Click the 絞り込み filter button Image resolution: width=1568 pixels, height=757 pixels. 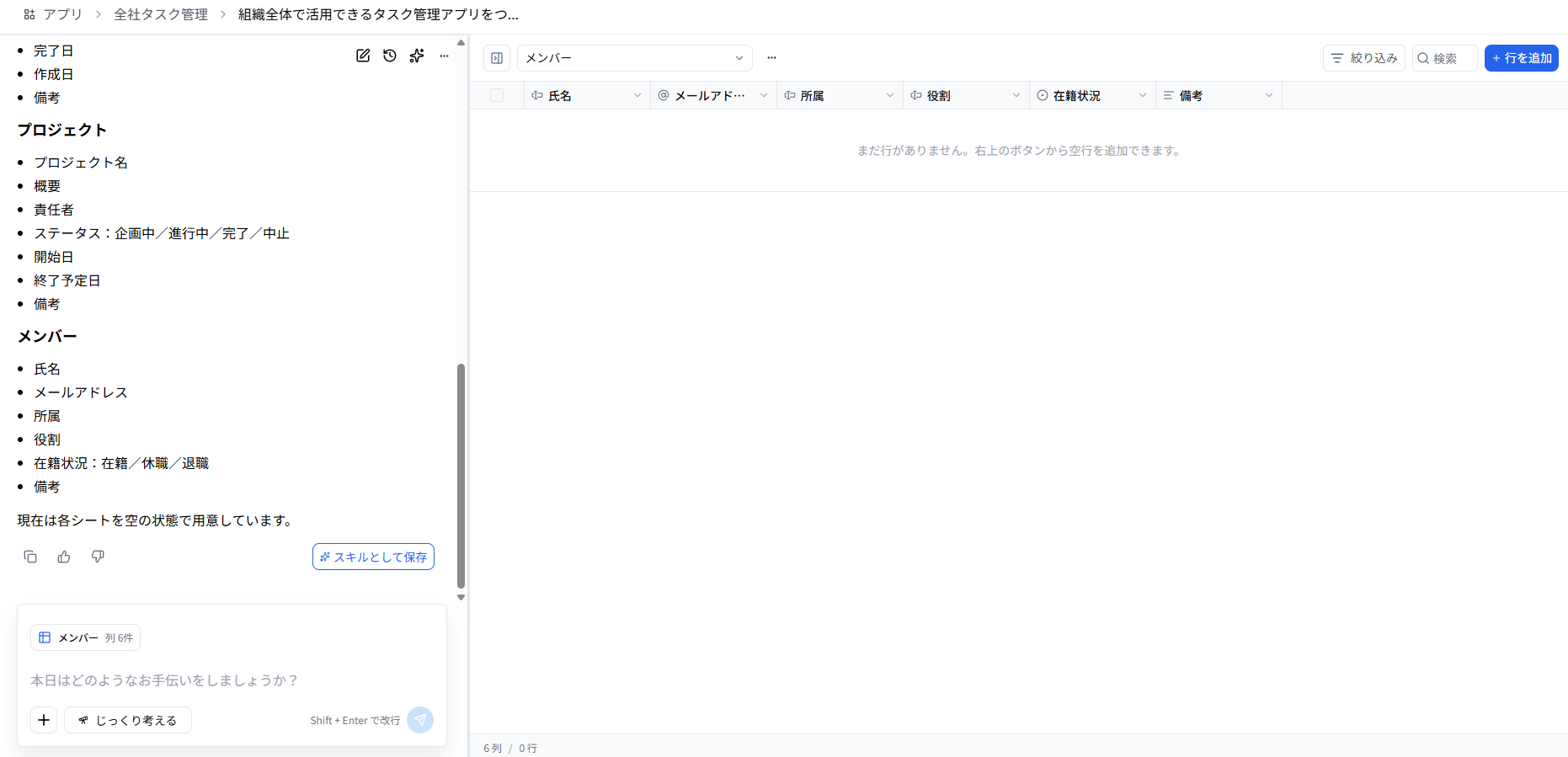click(x=1364, y=58)
